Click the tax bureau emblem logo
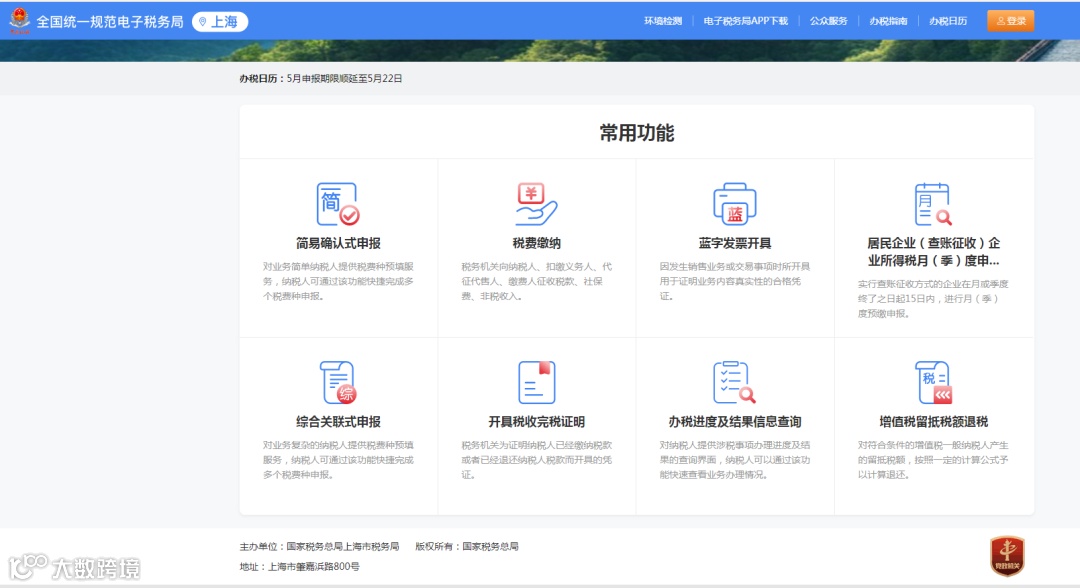1080x588 pixels. click(x=19, y=21)
